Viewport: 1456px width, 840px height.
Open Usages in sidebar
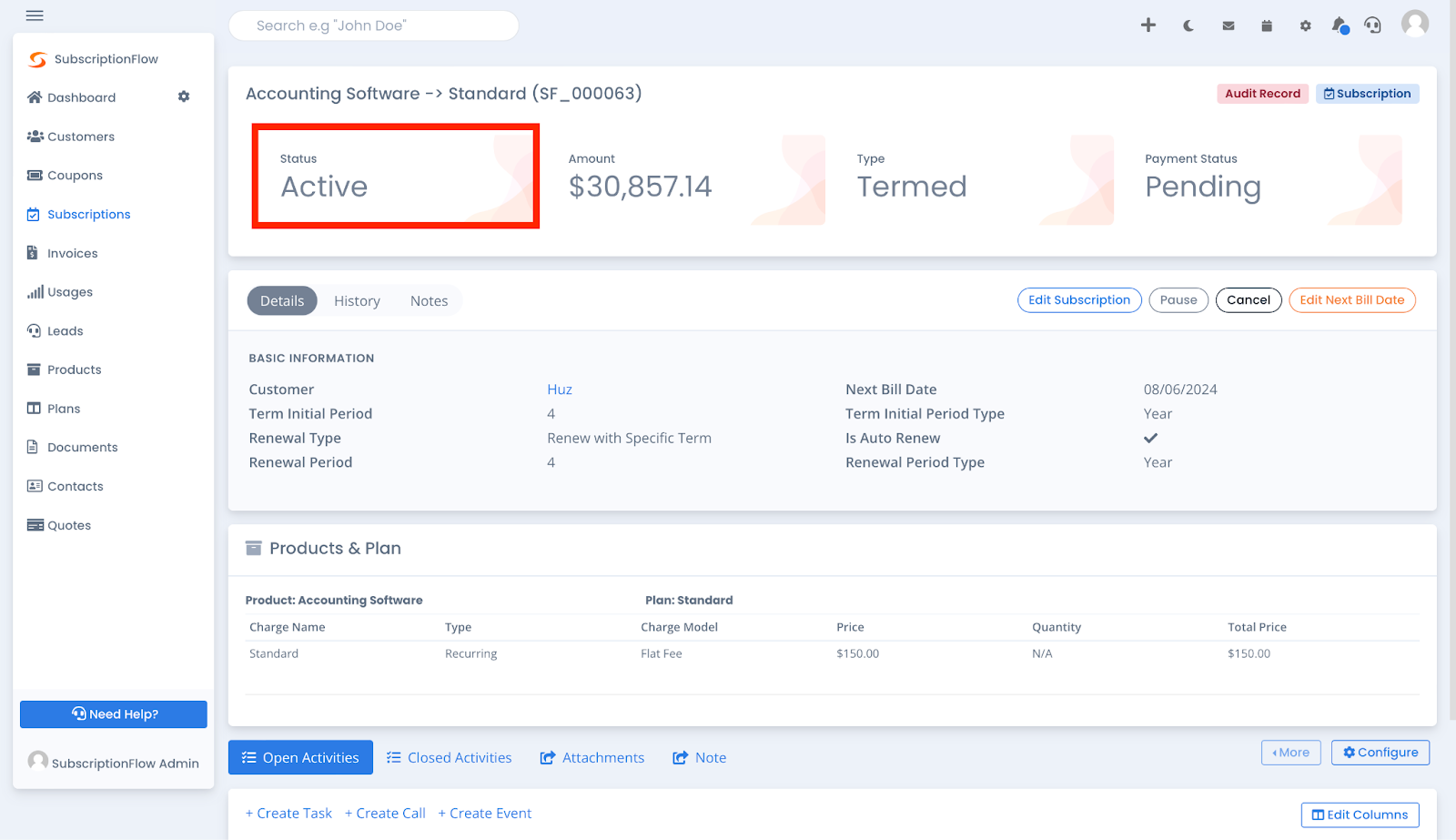(x=60, y=292)
